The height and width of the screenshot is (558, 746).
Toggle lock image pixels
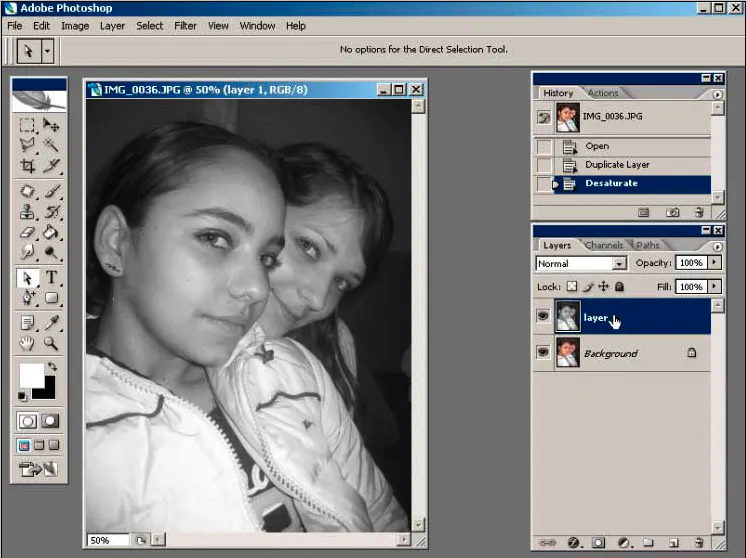point(588,286)
